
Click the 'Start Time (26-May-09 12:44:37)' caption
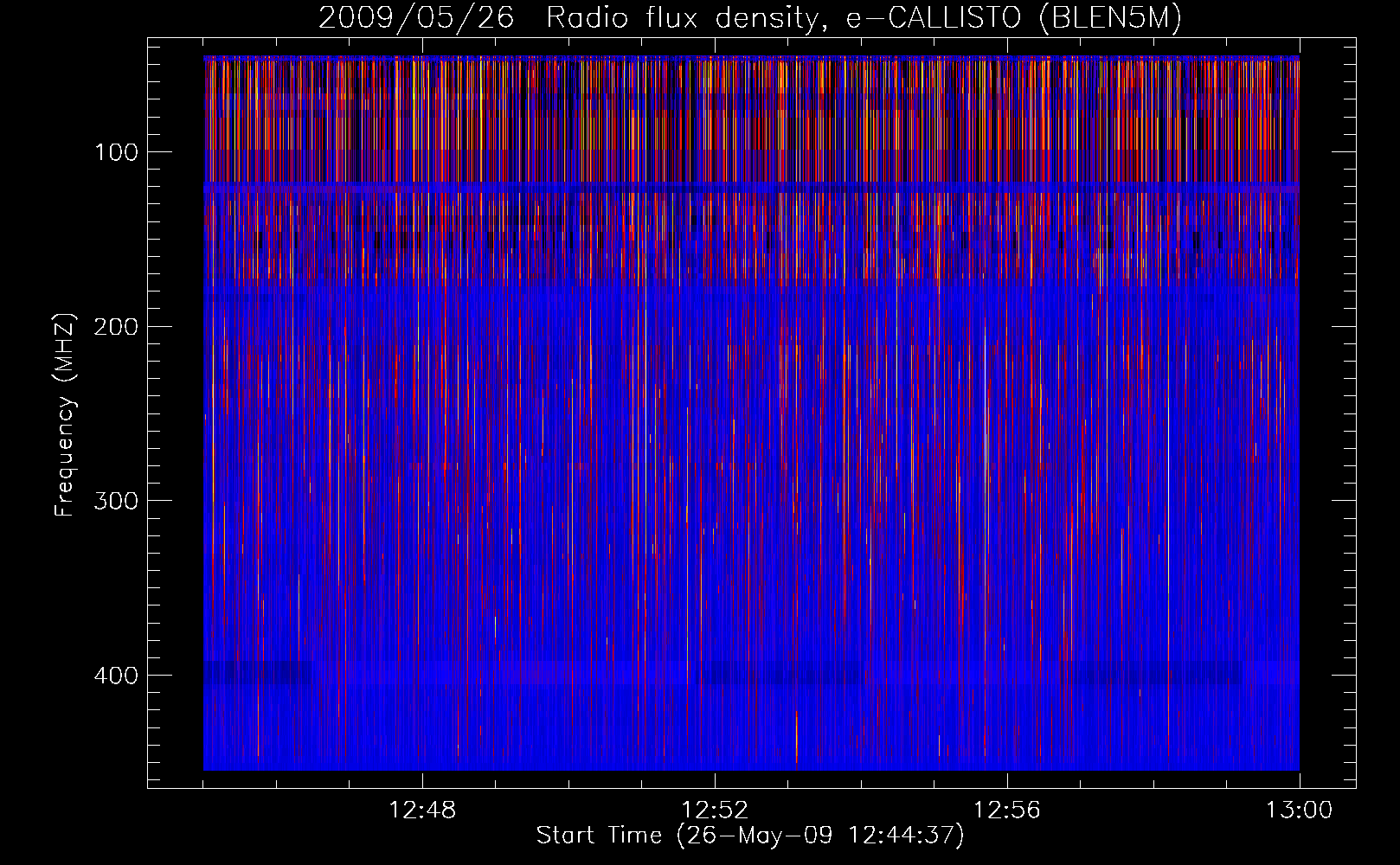click(750, 836)
